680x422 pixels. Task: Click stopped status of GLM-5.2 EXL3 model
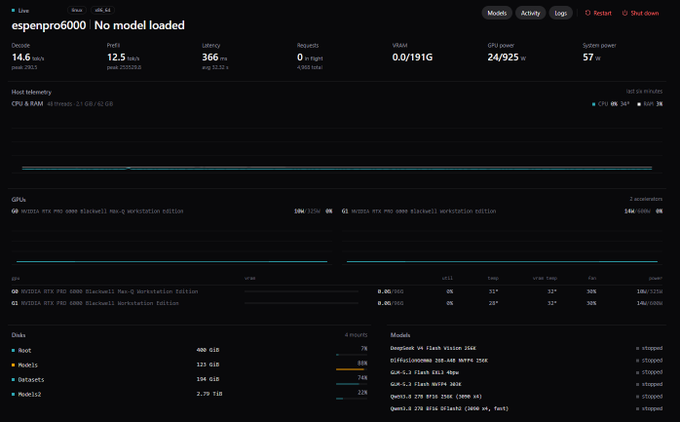(x=649, y=372)
